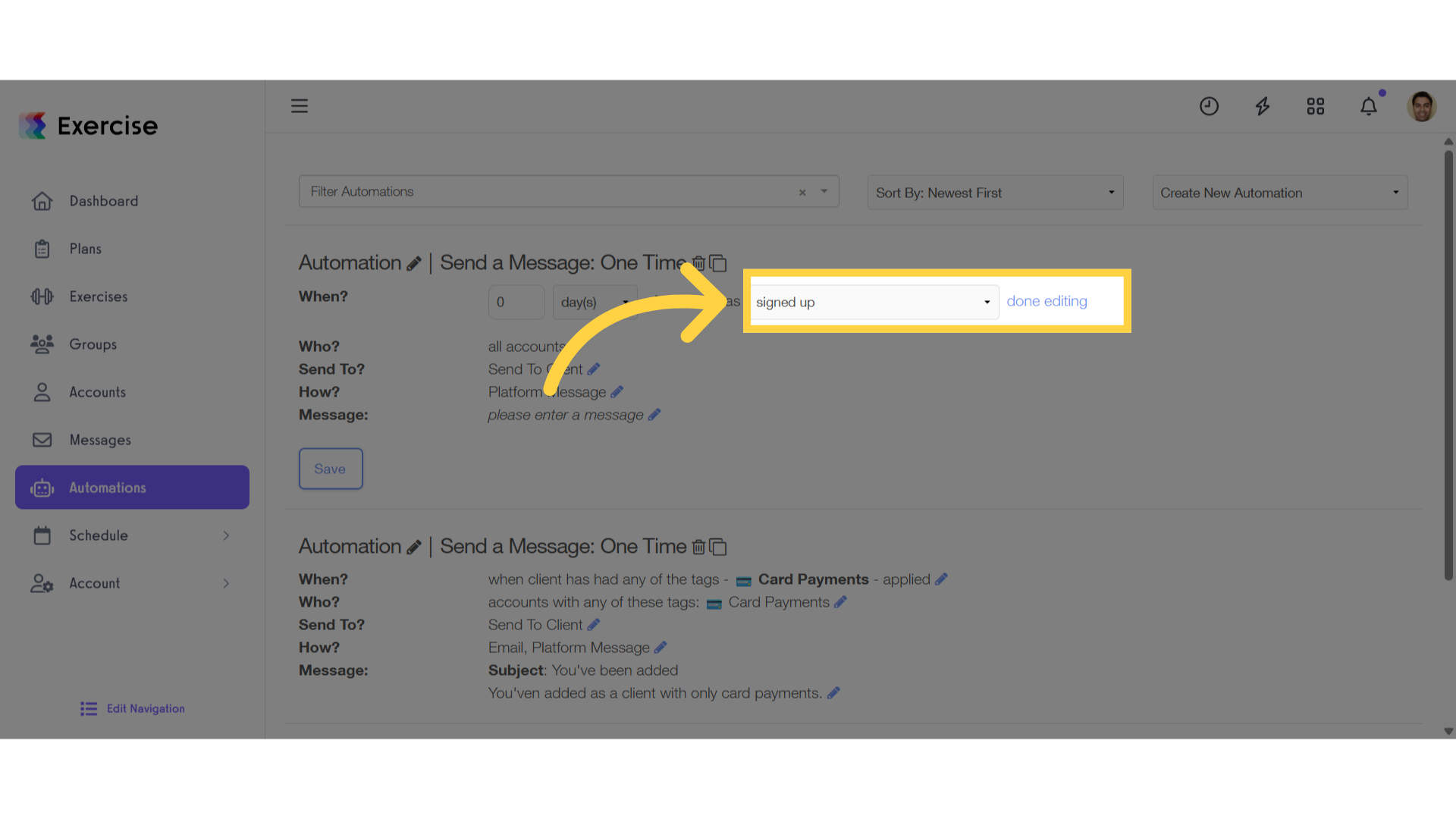Edit the 'please enter a message' pencil
This screenshot has width=1456, height=819.
(654, 415)
